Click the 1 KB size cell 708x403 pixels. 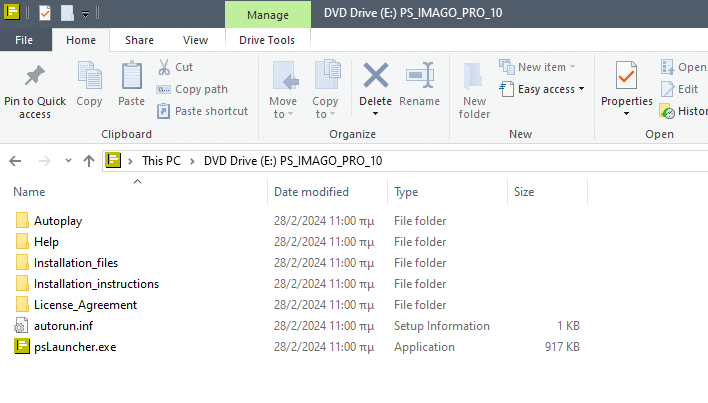(568, 326)
